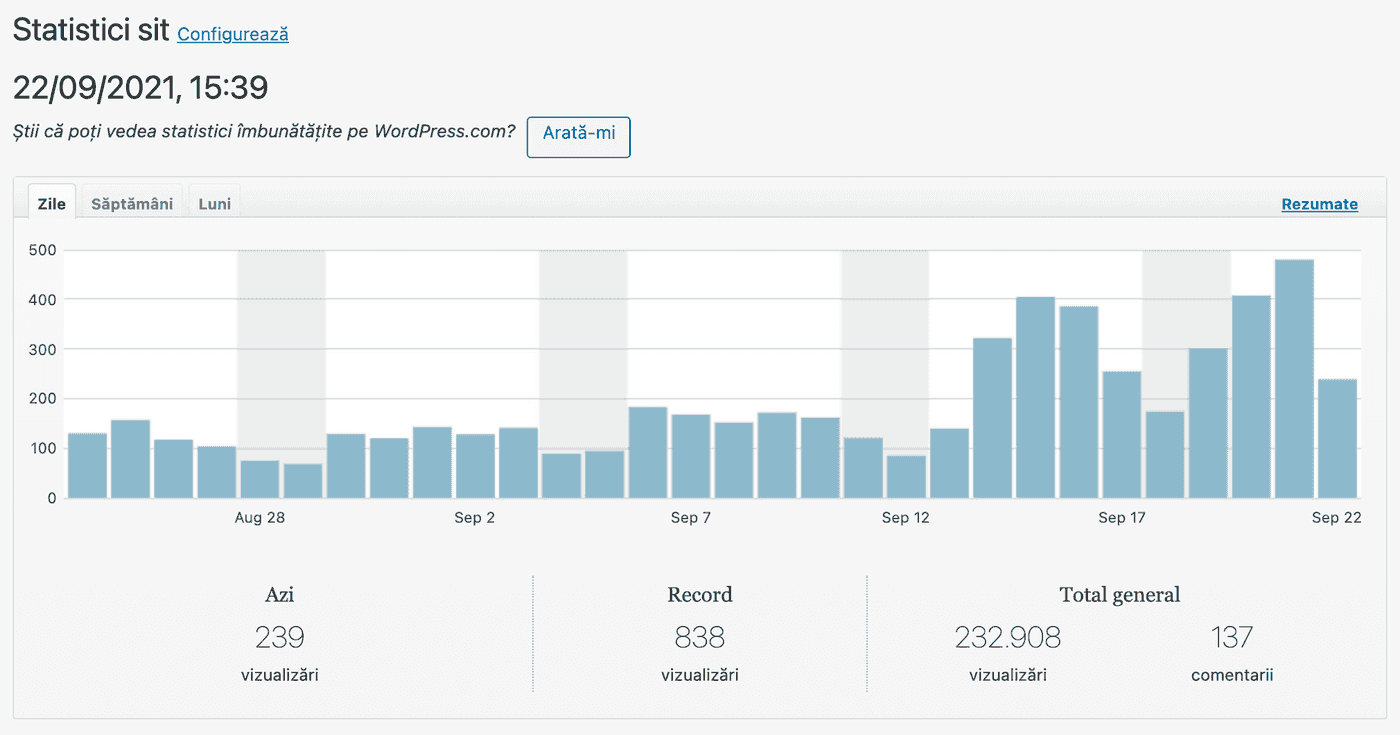
Task: Select the Sep 12 chart bar
Action: click(906, 476)
